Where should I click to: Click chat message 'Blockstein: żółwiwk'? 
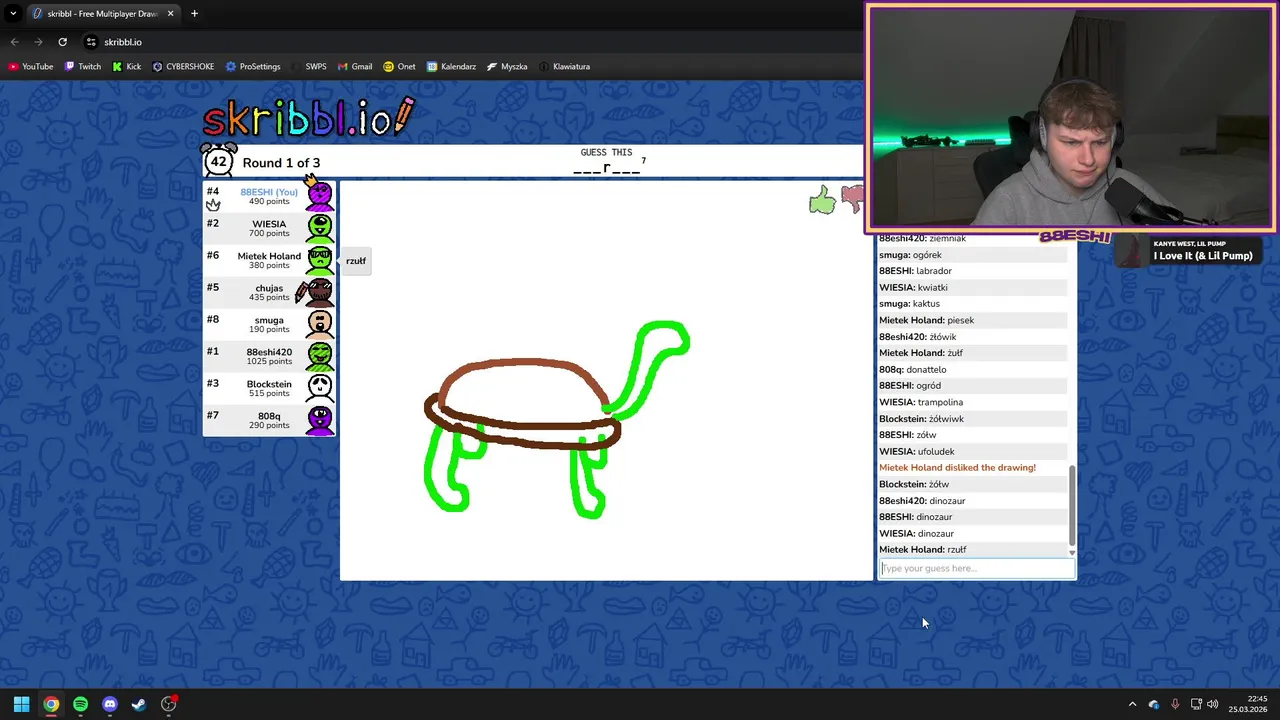pyautogui.click(x=921, y=418)
